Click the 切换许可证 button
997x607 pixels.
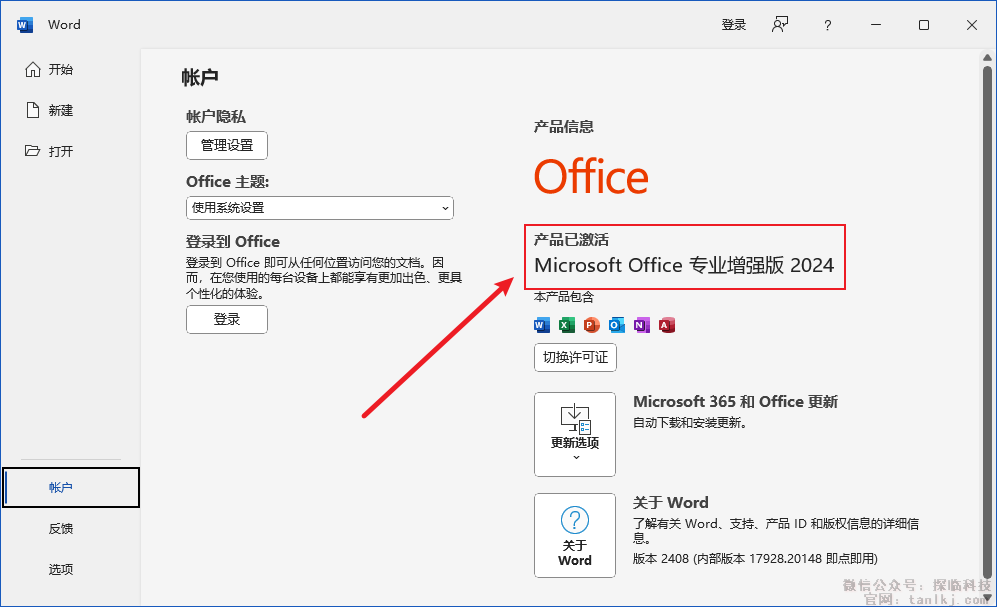click(575, 357)
